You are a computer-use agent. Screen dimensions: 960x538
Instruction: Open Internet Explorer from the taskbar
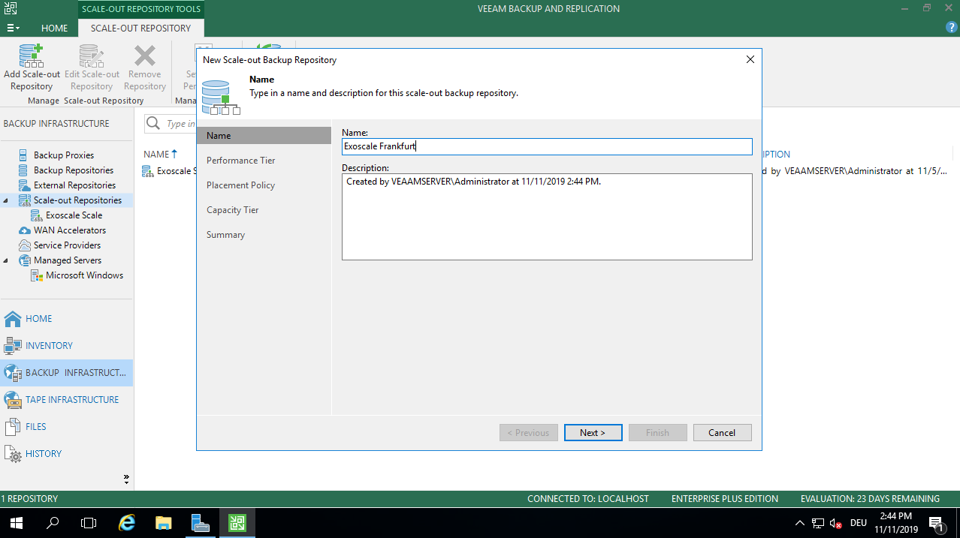pos(127,523)
